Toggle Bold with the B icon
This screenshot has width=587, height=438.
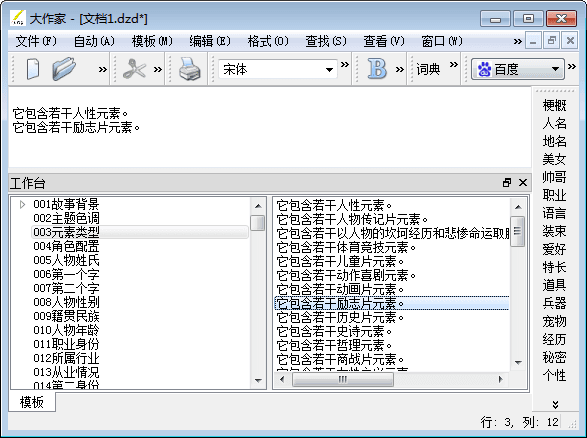click(x=377, y=69)
